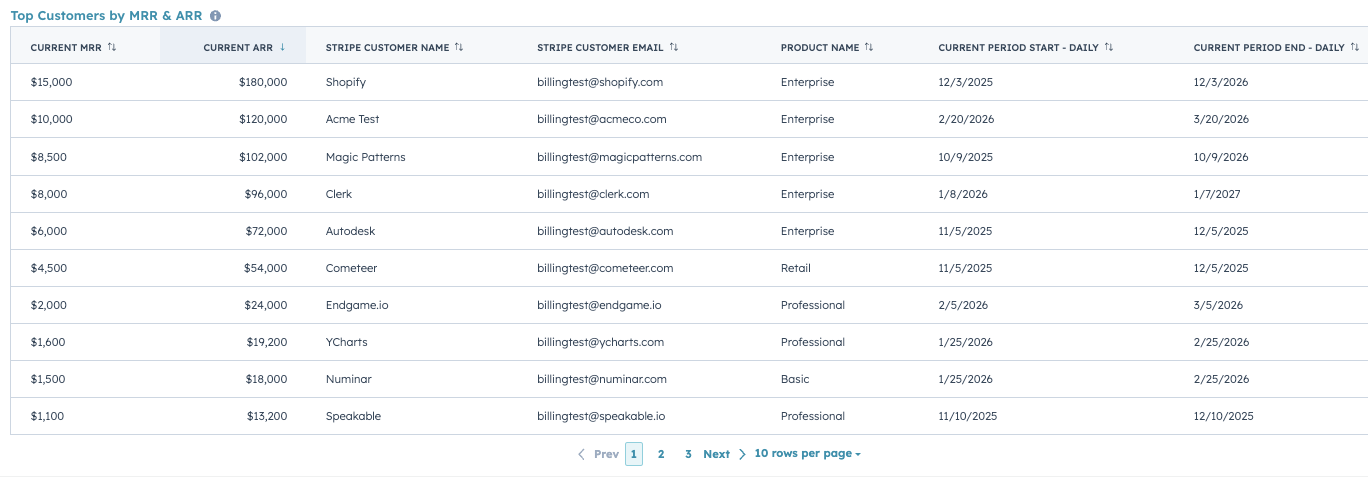Viewport: 1368px width, 477px height.
Task: Click the $18,000 ARR value
Action: pos(267,379)
